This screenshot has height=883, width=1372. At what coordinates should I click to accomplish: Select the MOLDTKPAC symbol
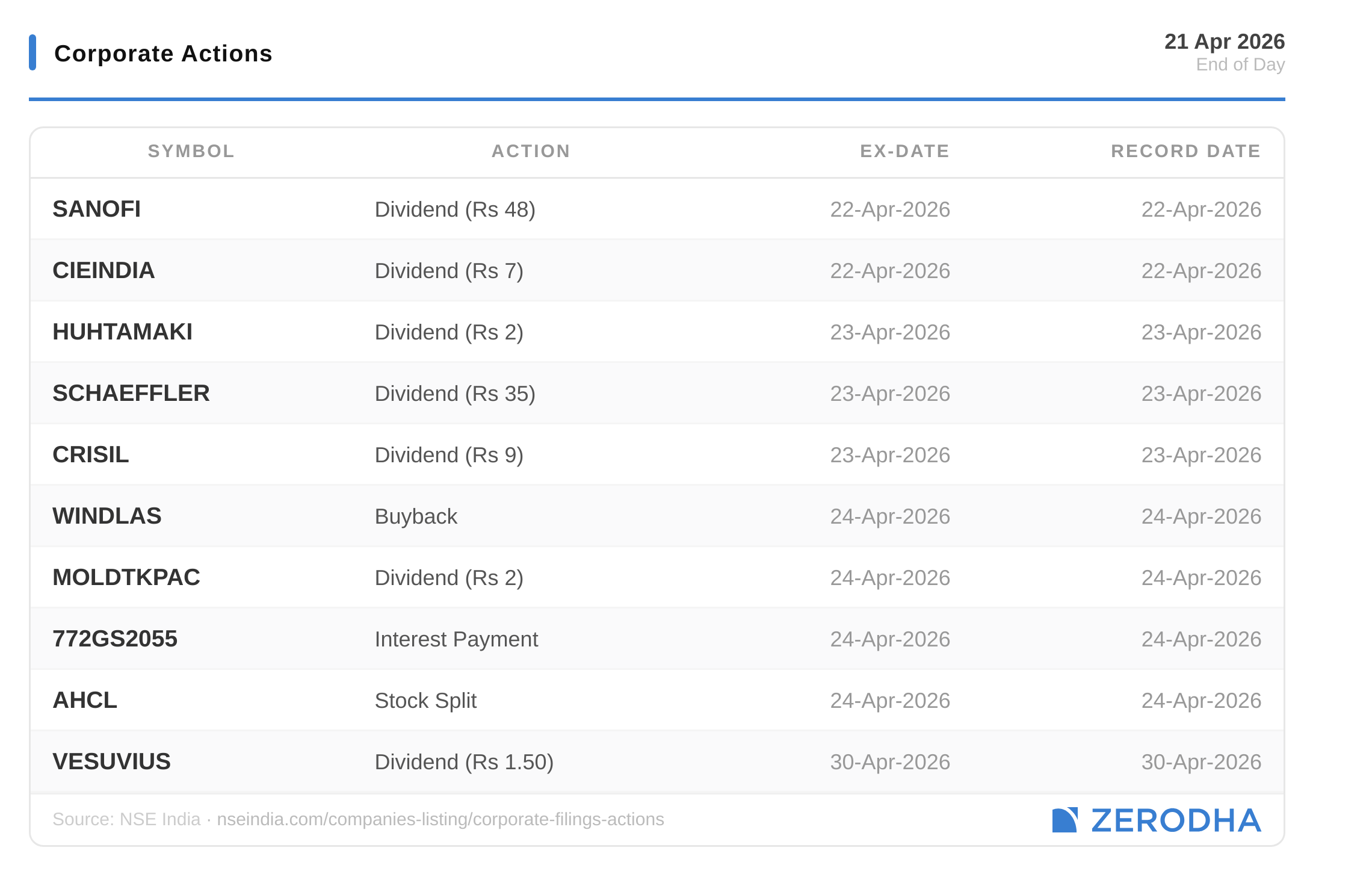126,577
